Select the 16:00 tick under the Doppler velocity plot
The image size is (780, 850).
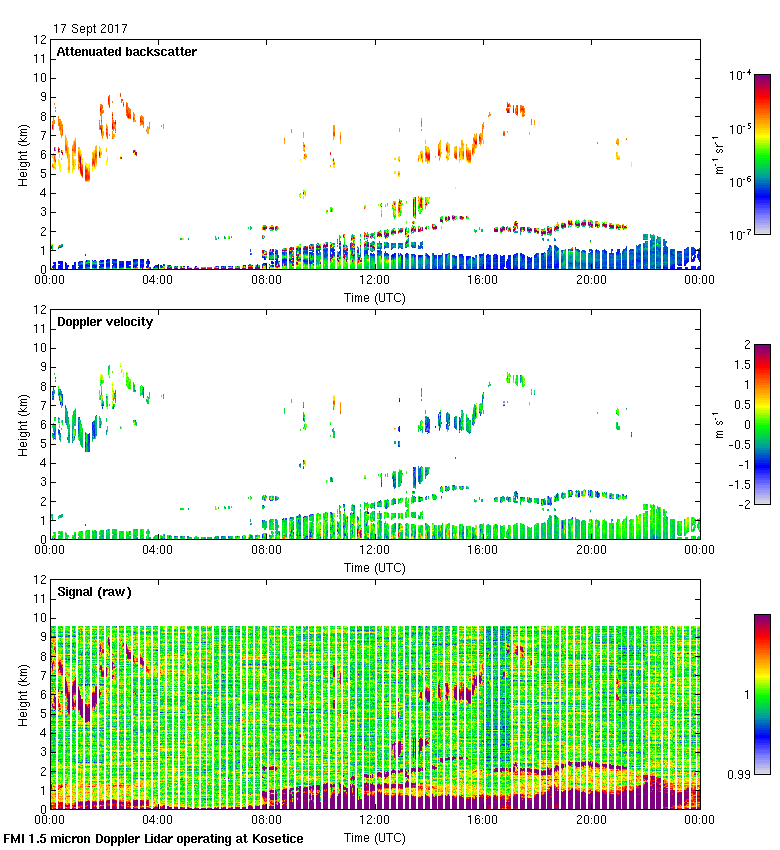pyautogui.click(x=483, y=551)
